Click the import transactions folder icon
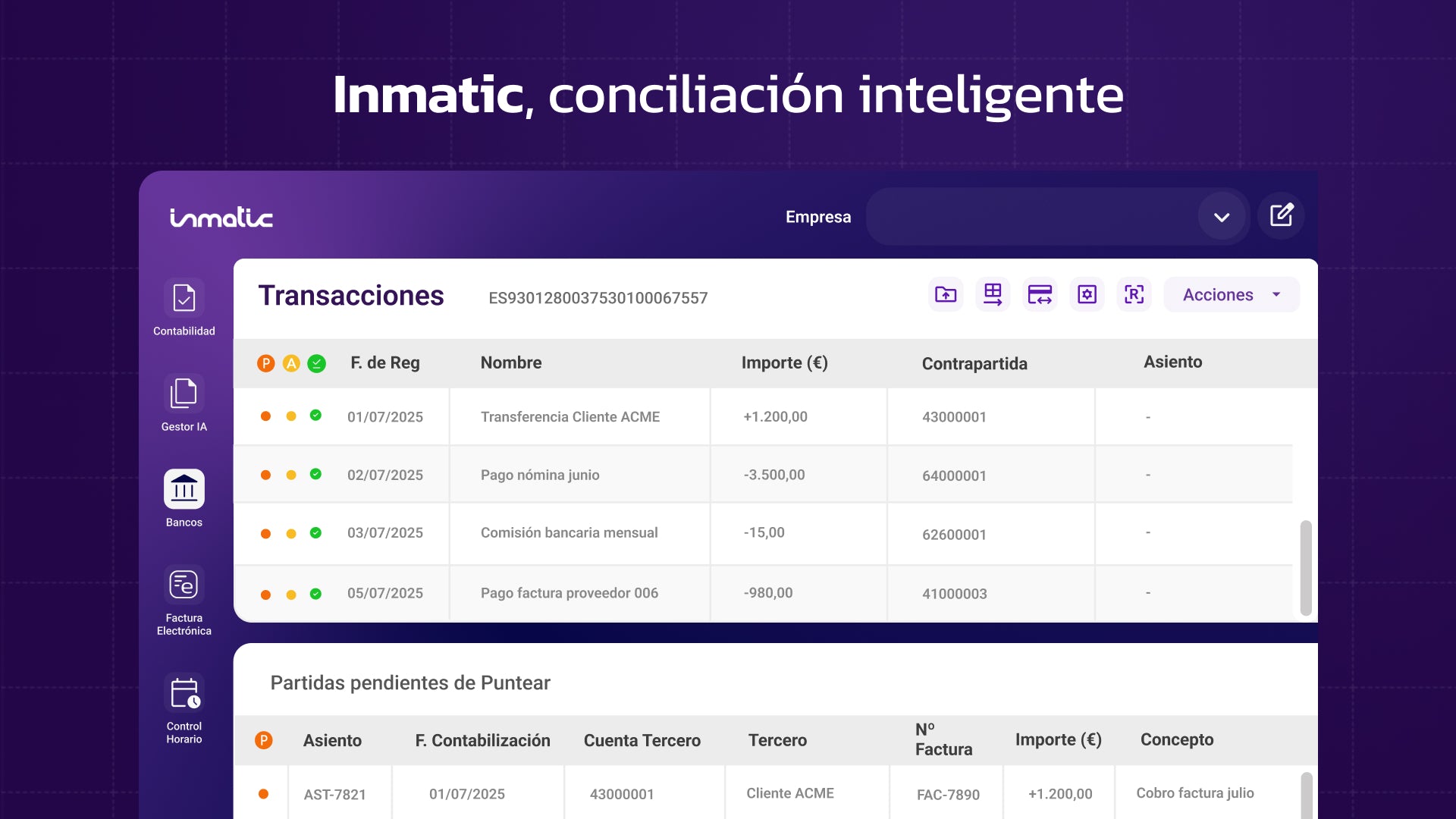The height and width of the screenshot is (819, 1456). pos(945,294)
